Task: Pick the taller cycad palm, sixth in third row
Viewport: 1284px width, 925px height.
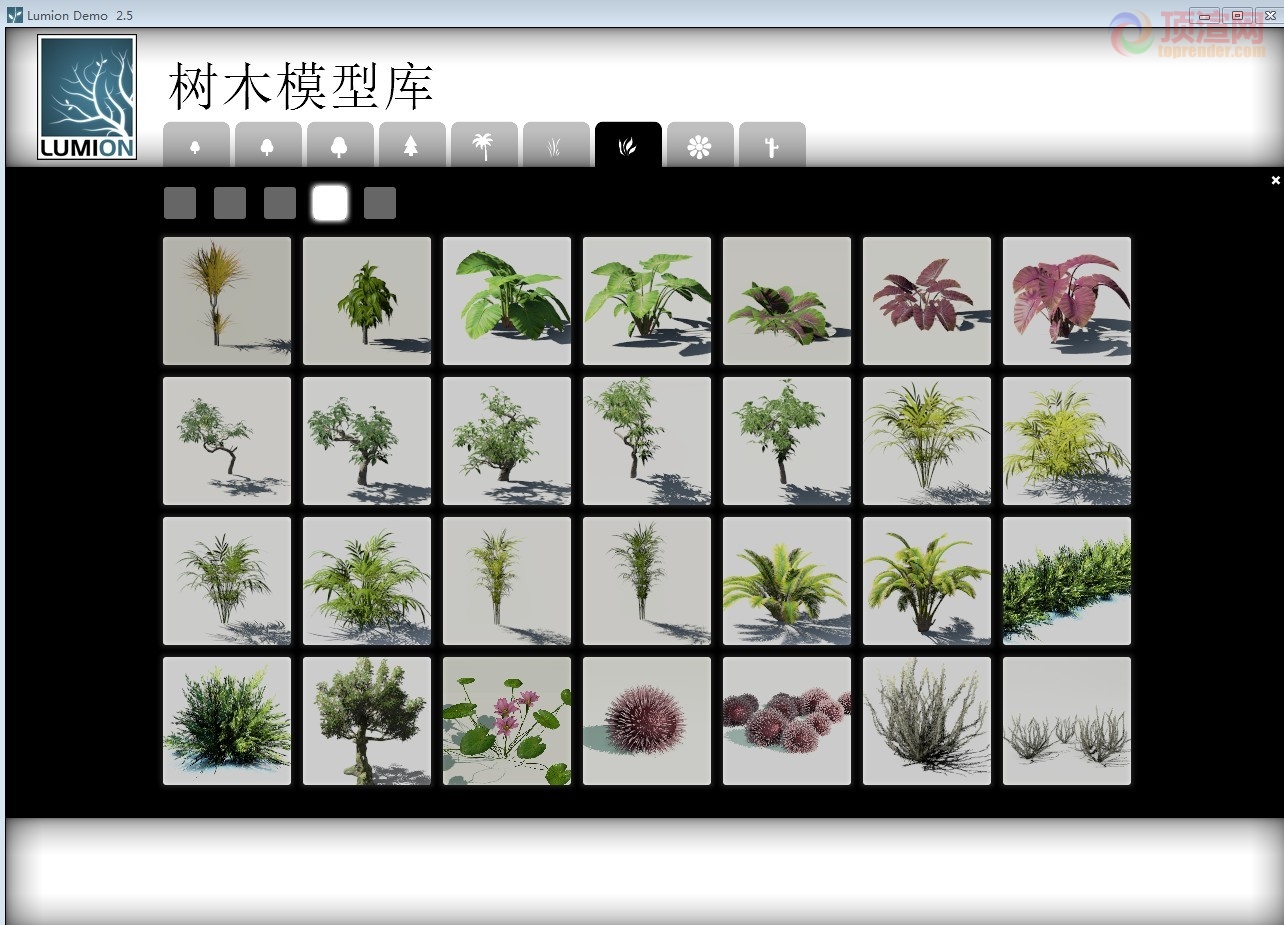Action: click(927, 581)
